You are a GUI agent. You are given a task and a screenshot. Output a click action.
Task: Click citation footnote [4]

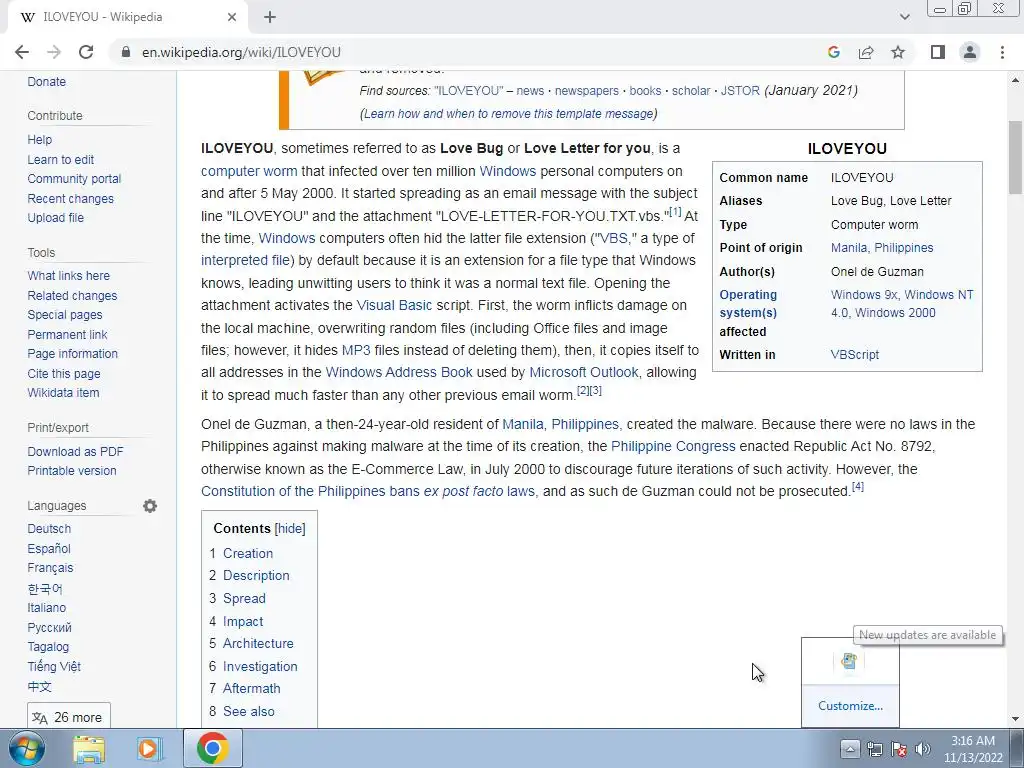[x=858, y=487]
